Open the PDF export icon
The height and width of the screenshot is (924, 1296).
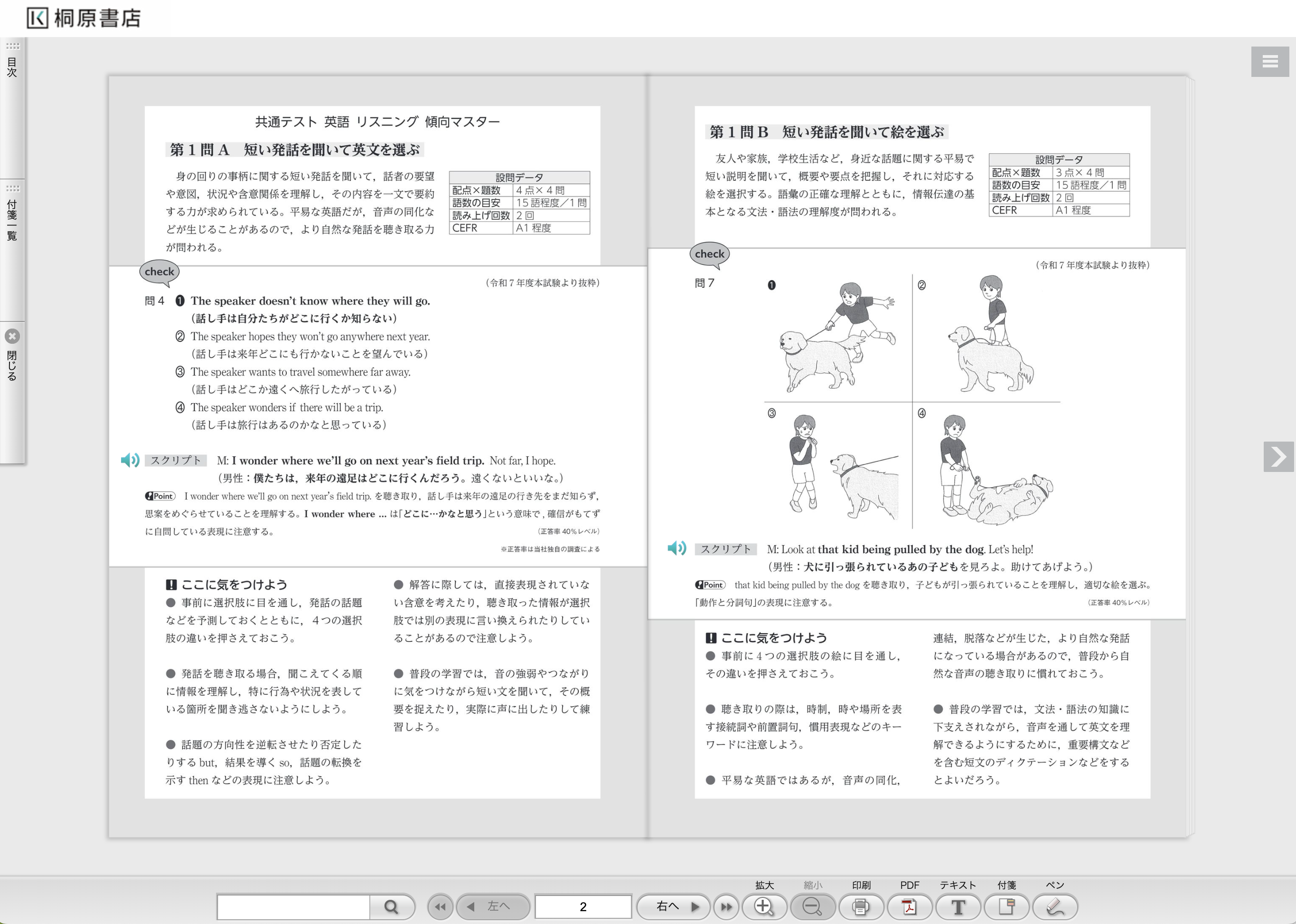(x=909, y=906)
